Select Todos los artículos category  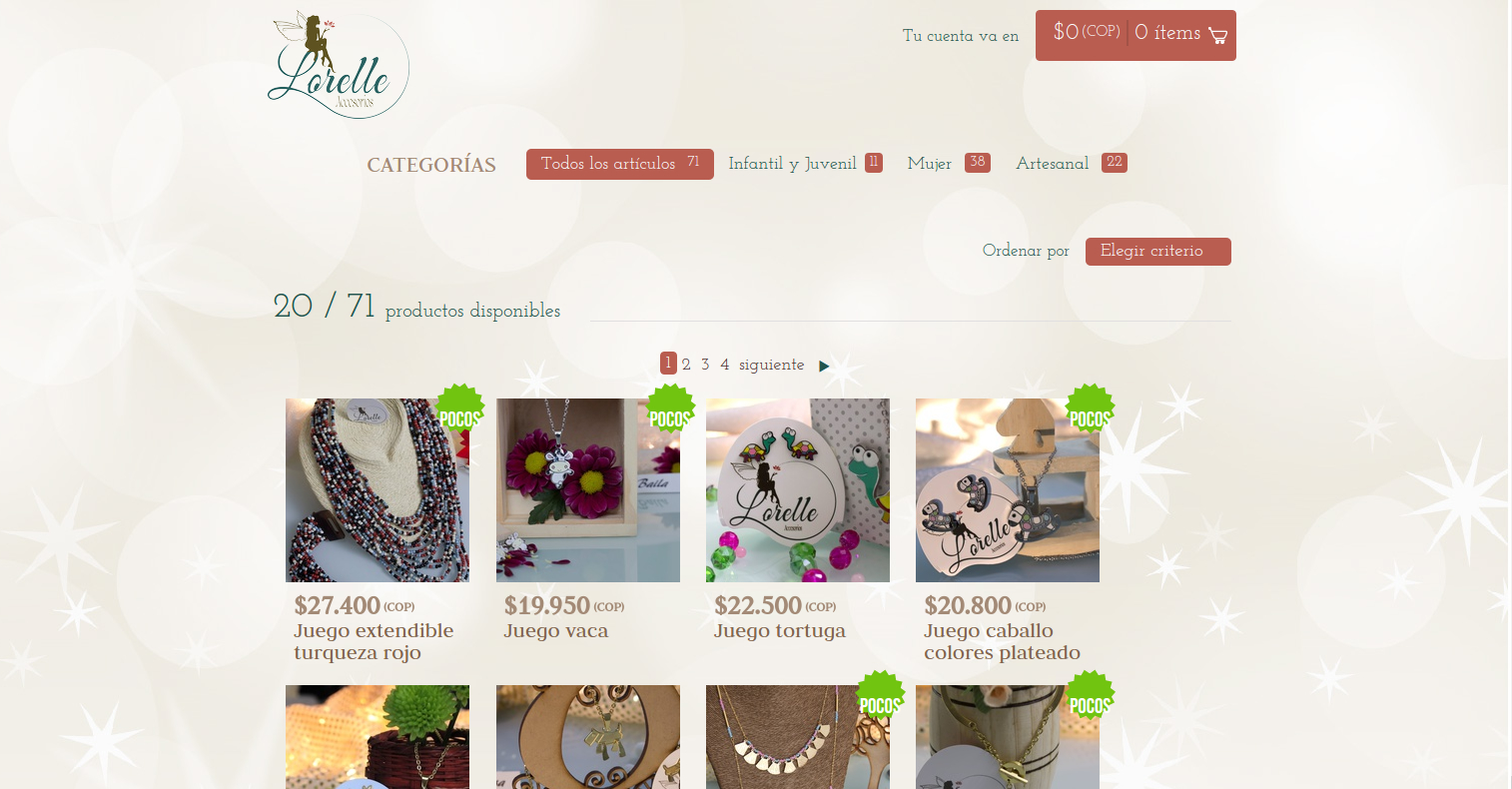click(620, 164)
